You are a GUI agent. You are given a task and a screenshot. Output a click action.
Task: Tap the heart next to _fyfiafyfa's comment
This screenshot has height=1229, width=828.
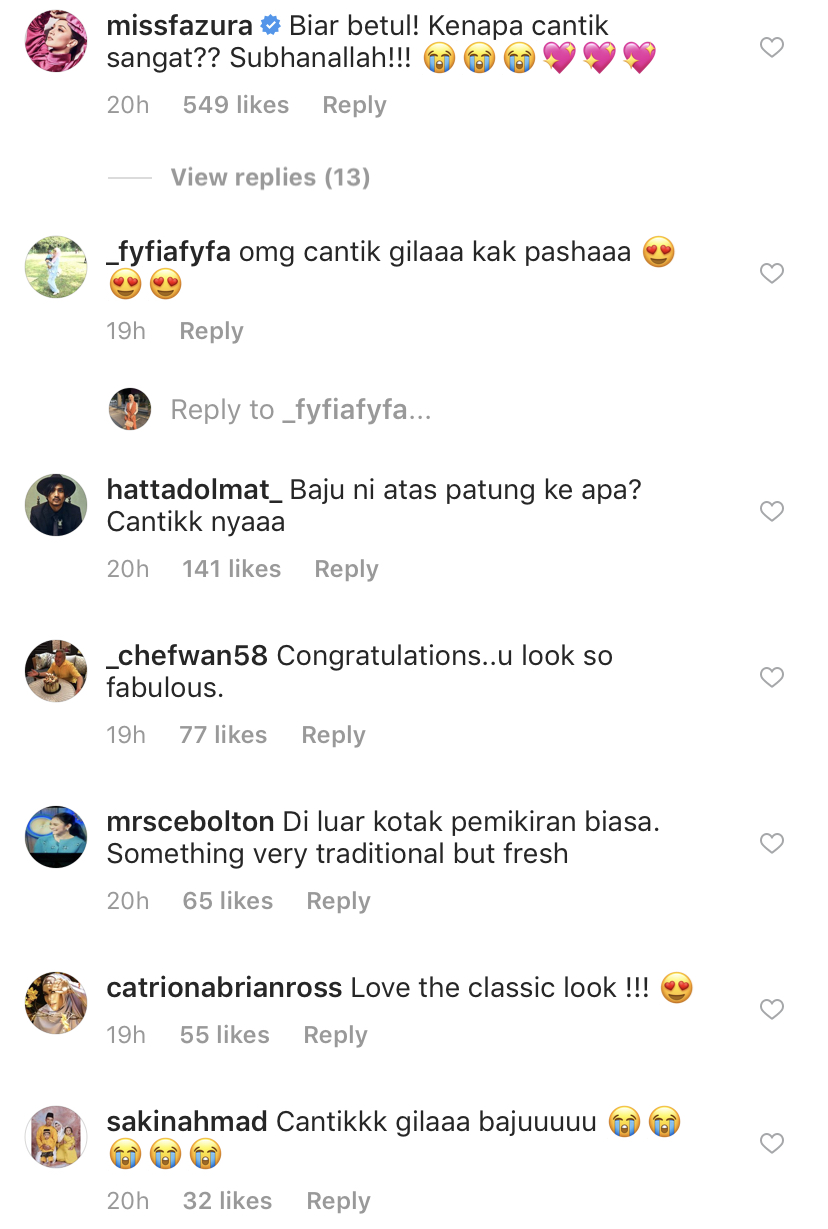click(772, 273)
